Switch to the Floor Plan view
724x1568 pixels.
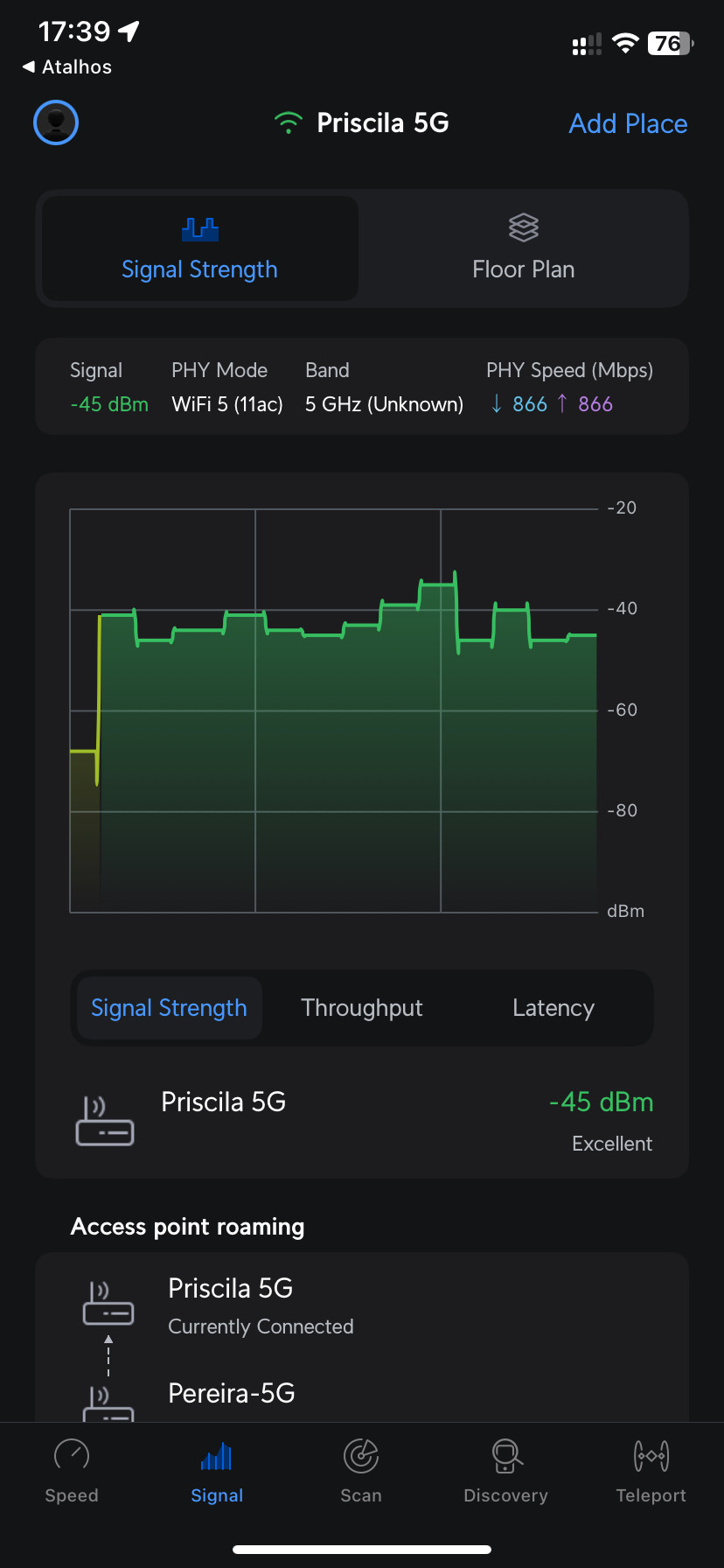(x=523, y=250)
